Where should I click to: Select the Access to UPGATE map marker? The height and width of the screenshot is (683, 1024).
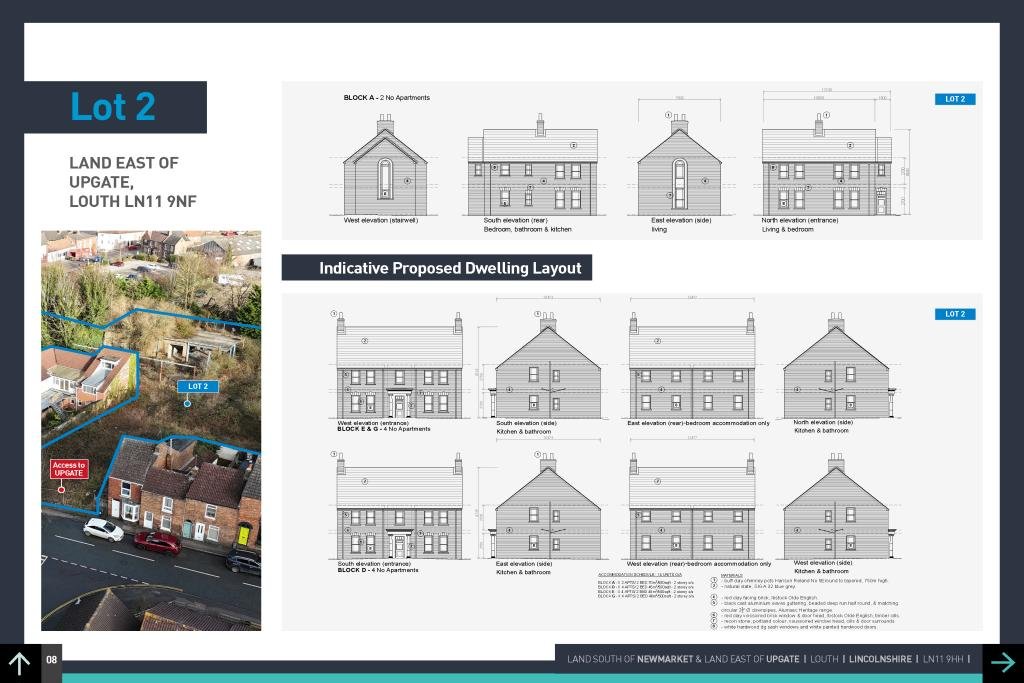(x=69, y=469)
